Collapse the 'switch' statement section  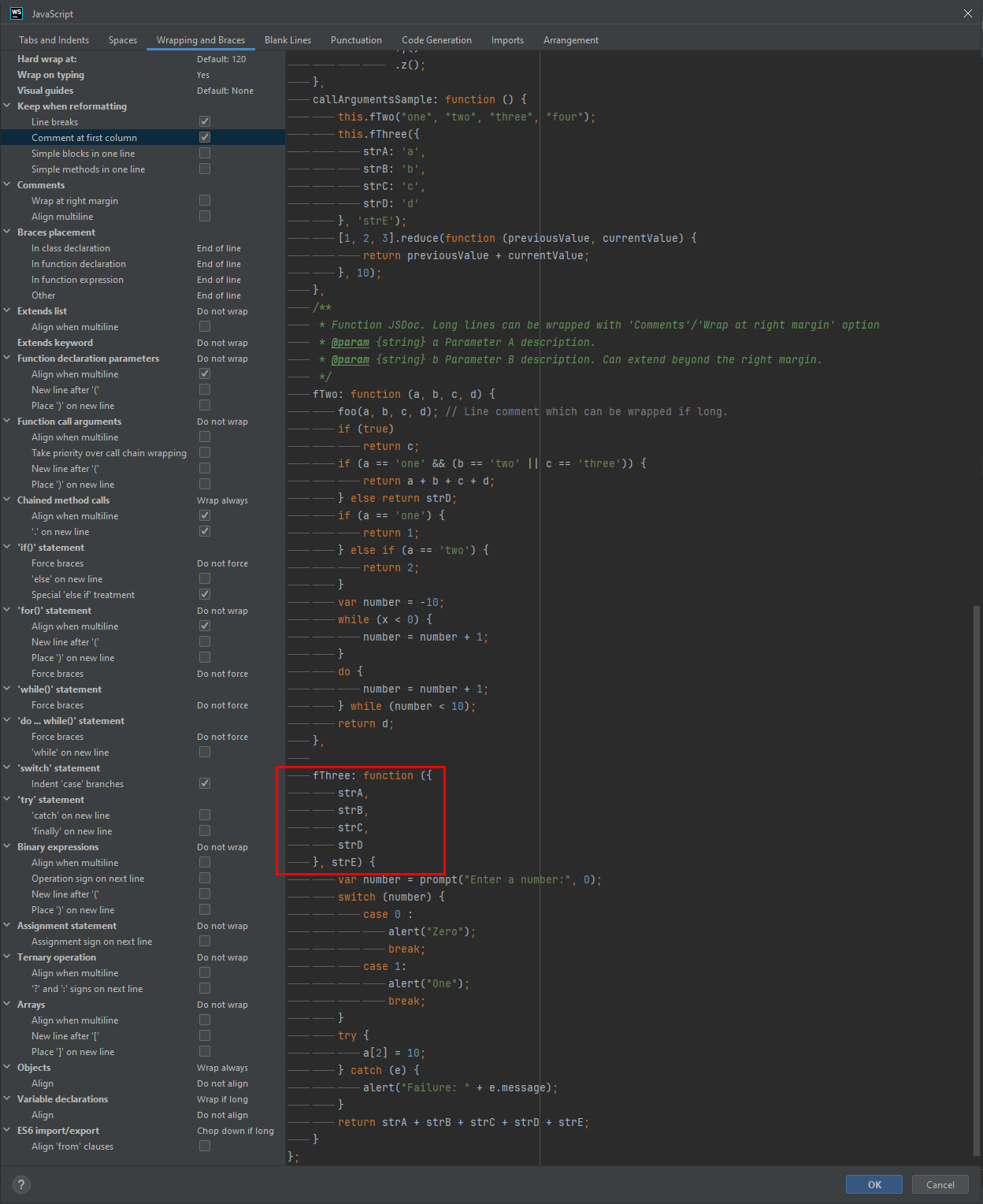pos(8,767)
